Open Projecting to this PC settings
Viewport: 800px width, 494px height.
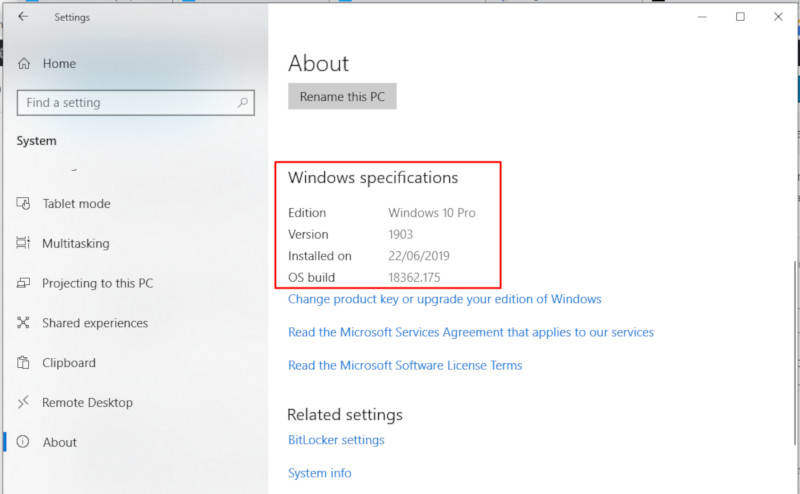97,283
